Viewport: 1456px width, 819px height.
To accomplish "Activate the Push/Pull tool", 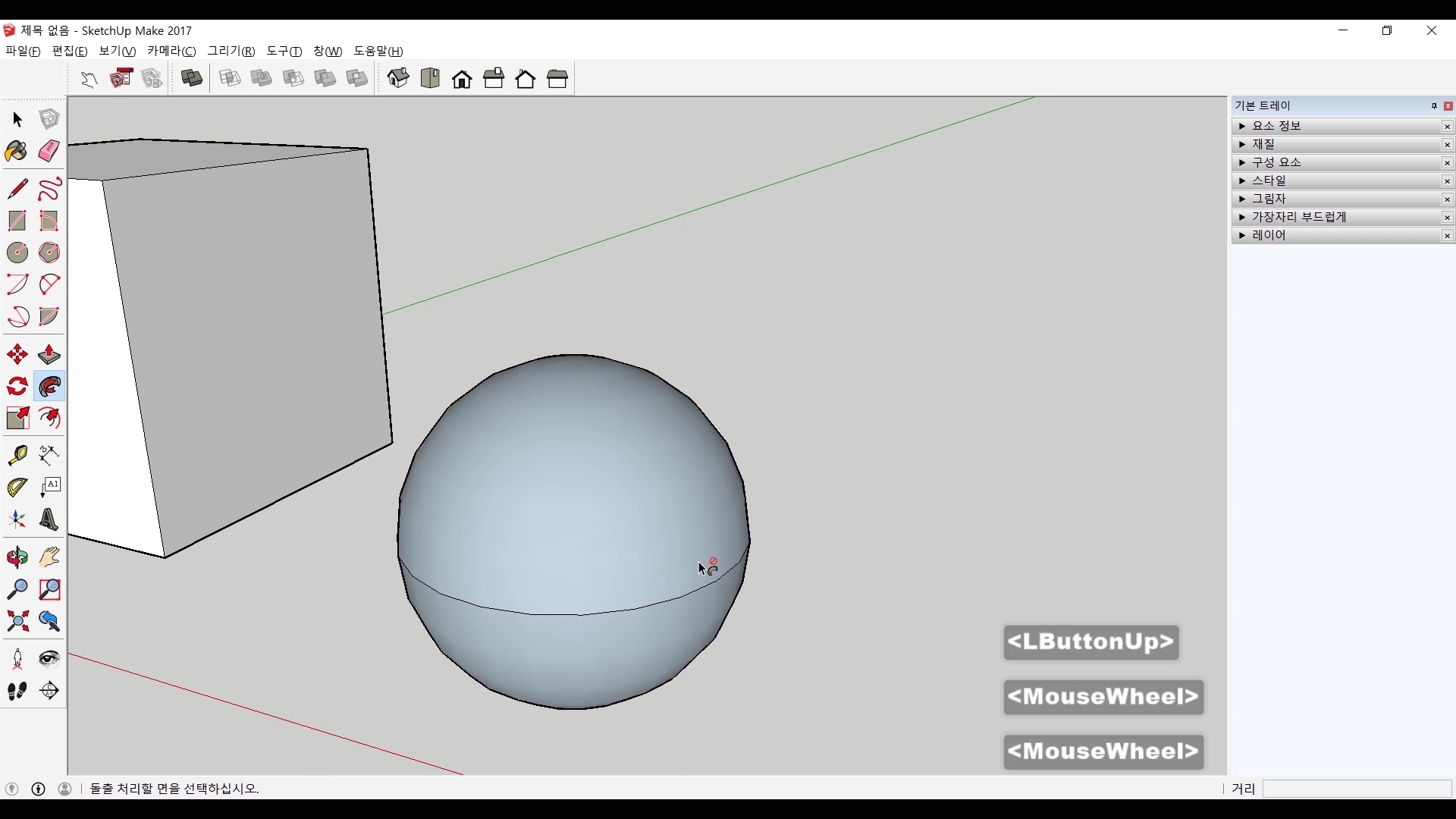I will click(49, 355).
